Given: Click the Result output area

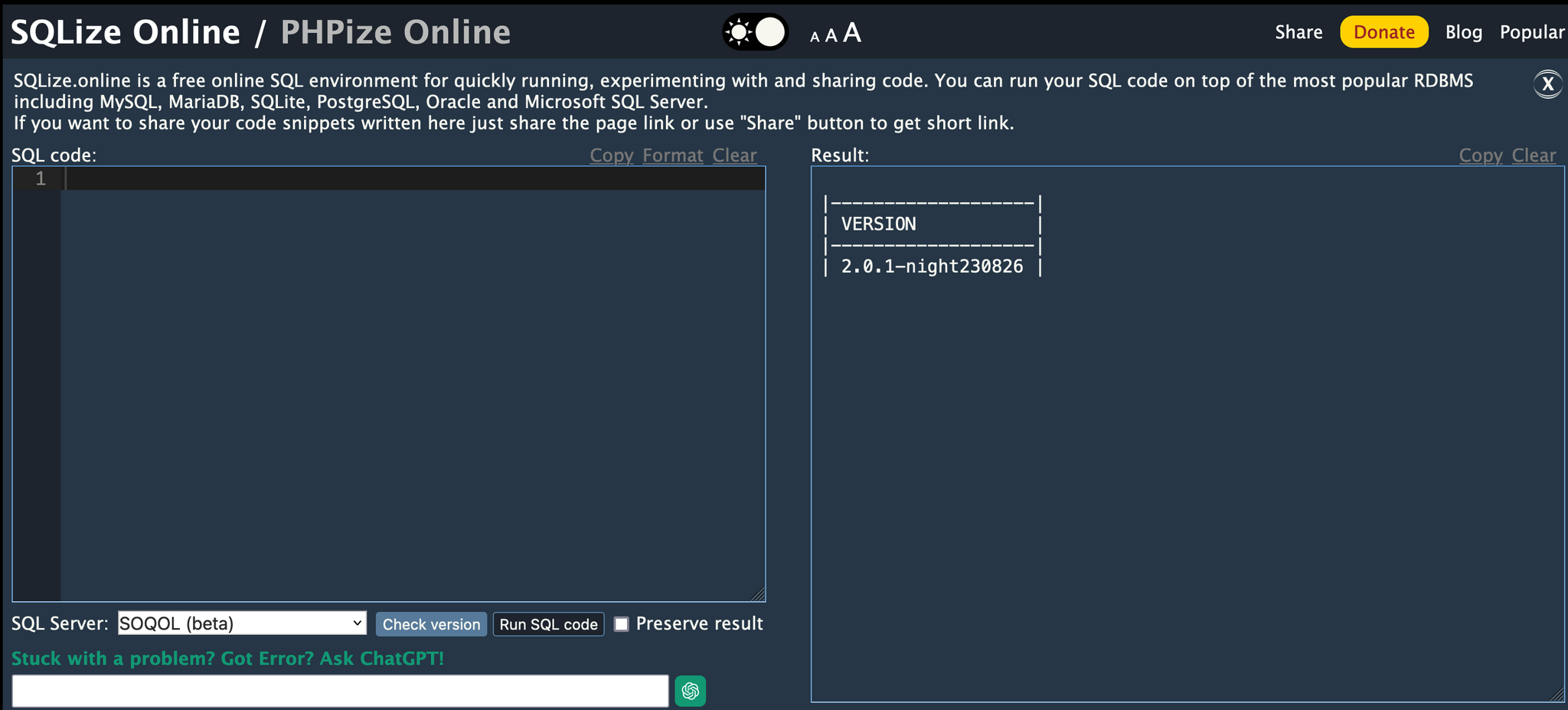Looking at the screenshot, I should (1187, 434).
